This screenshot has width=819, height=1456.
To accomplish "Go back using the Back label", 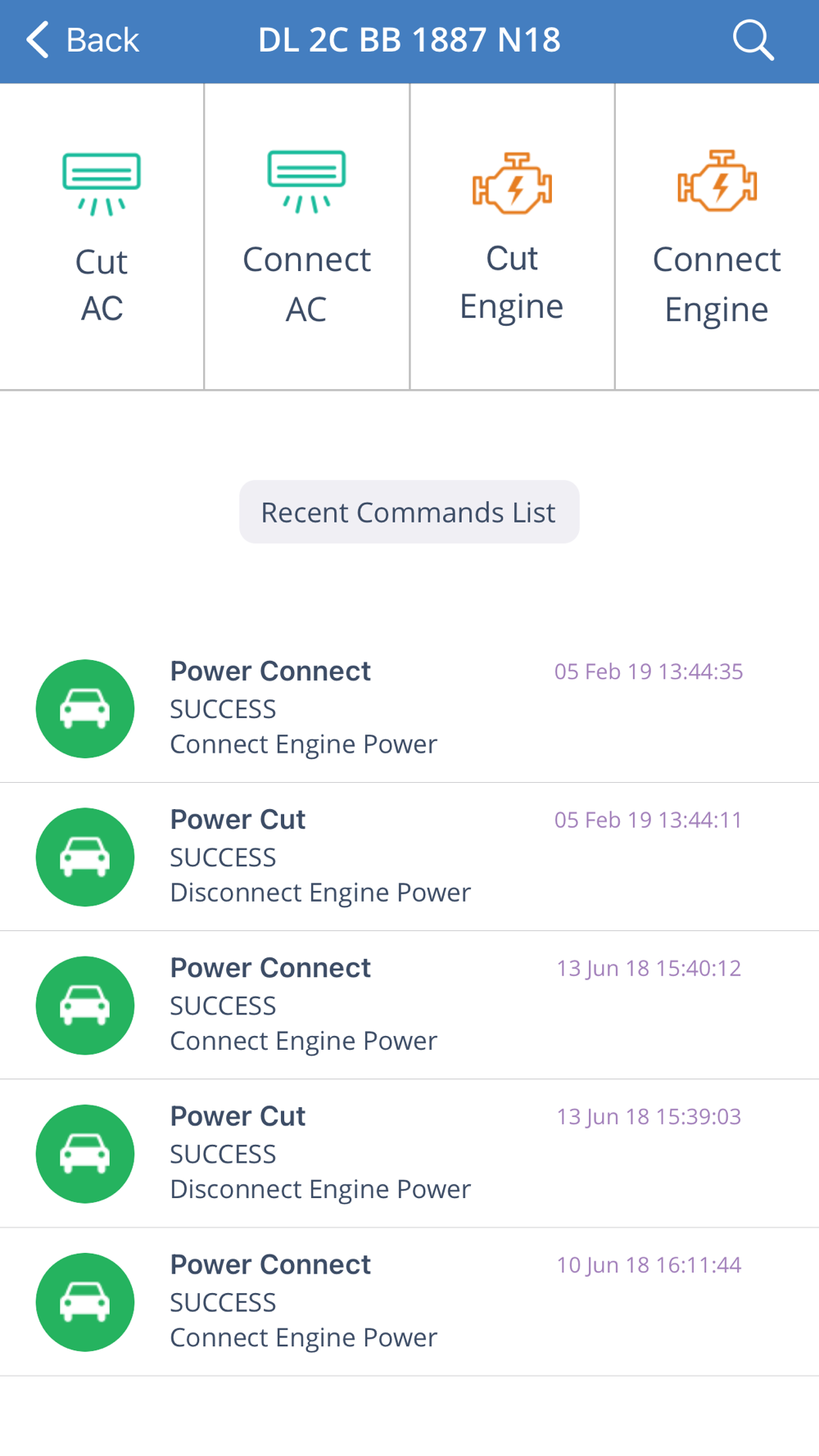I will 102,40.
